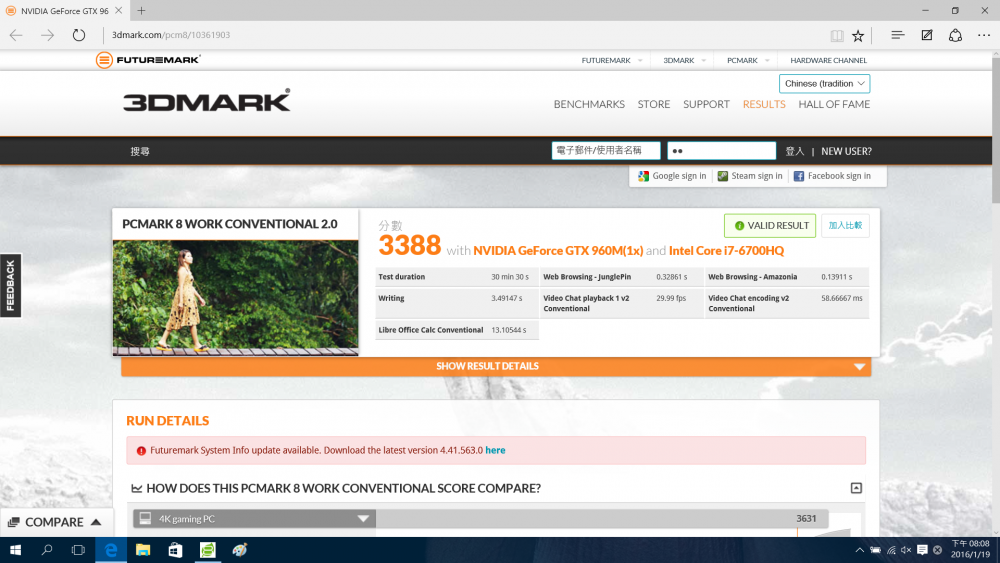Open File Explorer from taskbar
Viewport: 1000px width, 563px height.
[x=143, y=550]
